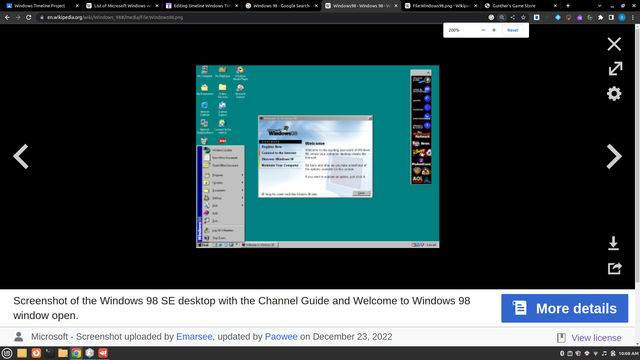Download this Windows98.png file
Viewport: 640px width, 360px height.
click(613, 243)
